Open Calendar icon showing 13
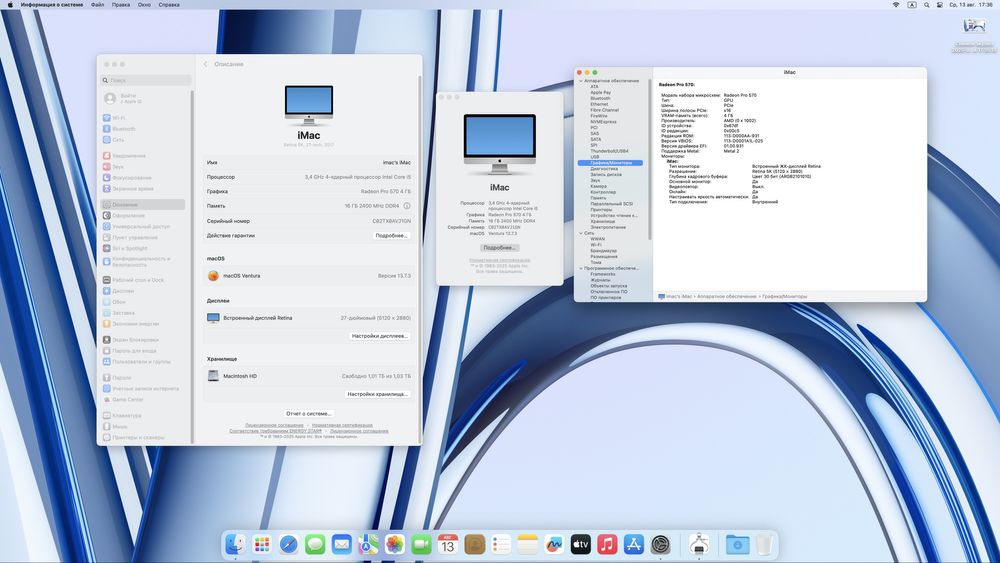Image resolution: width=1000 pixels, height=563 pixels. click(448, 545)
